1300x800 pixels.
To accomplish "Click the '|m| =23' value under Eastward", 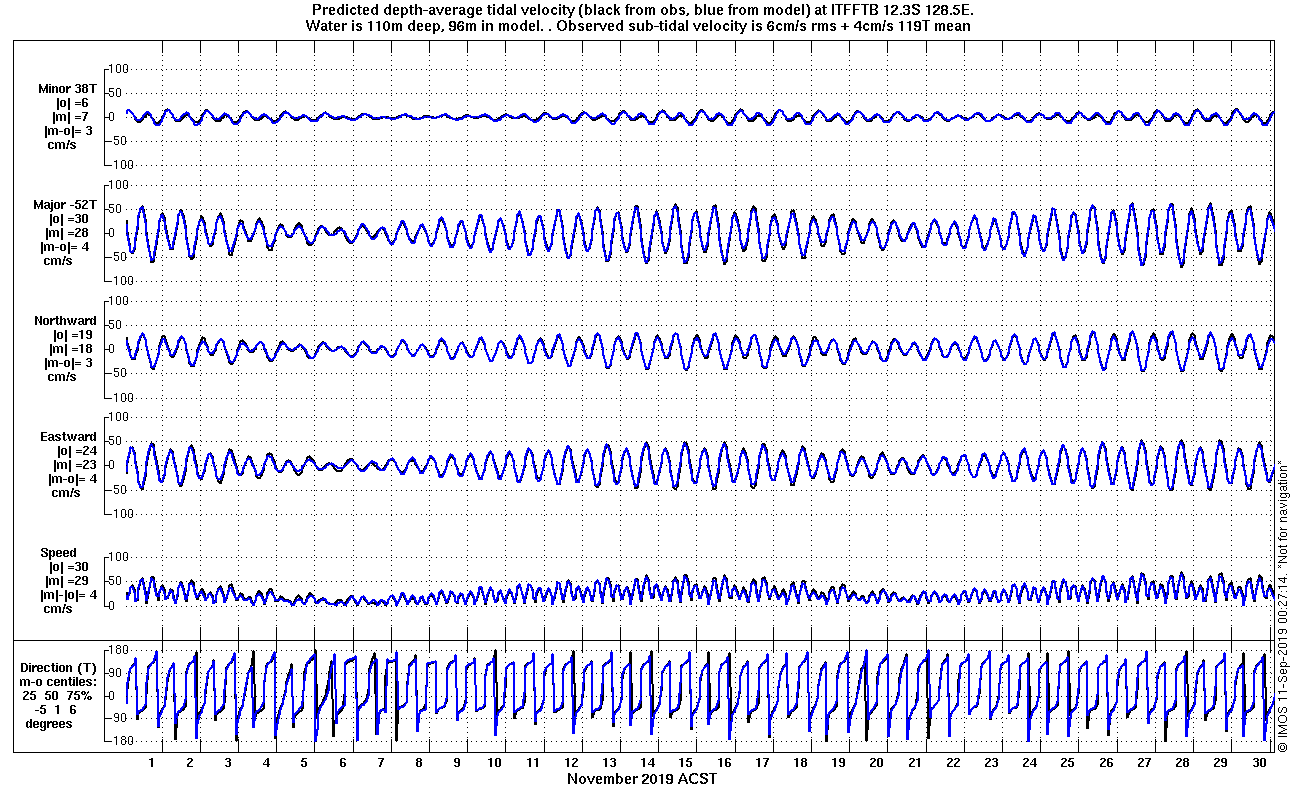I will pyautogui.click(x=73, y=464).
